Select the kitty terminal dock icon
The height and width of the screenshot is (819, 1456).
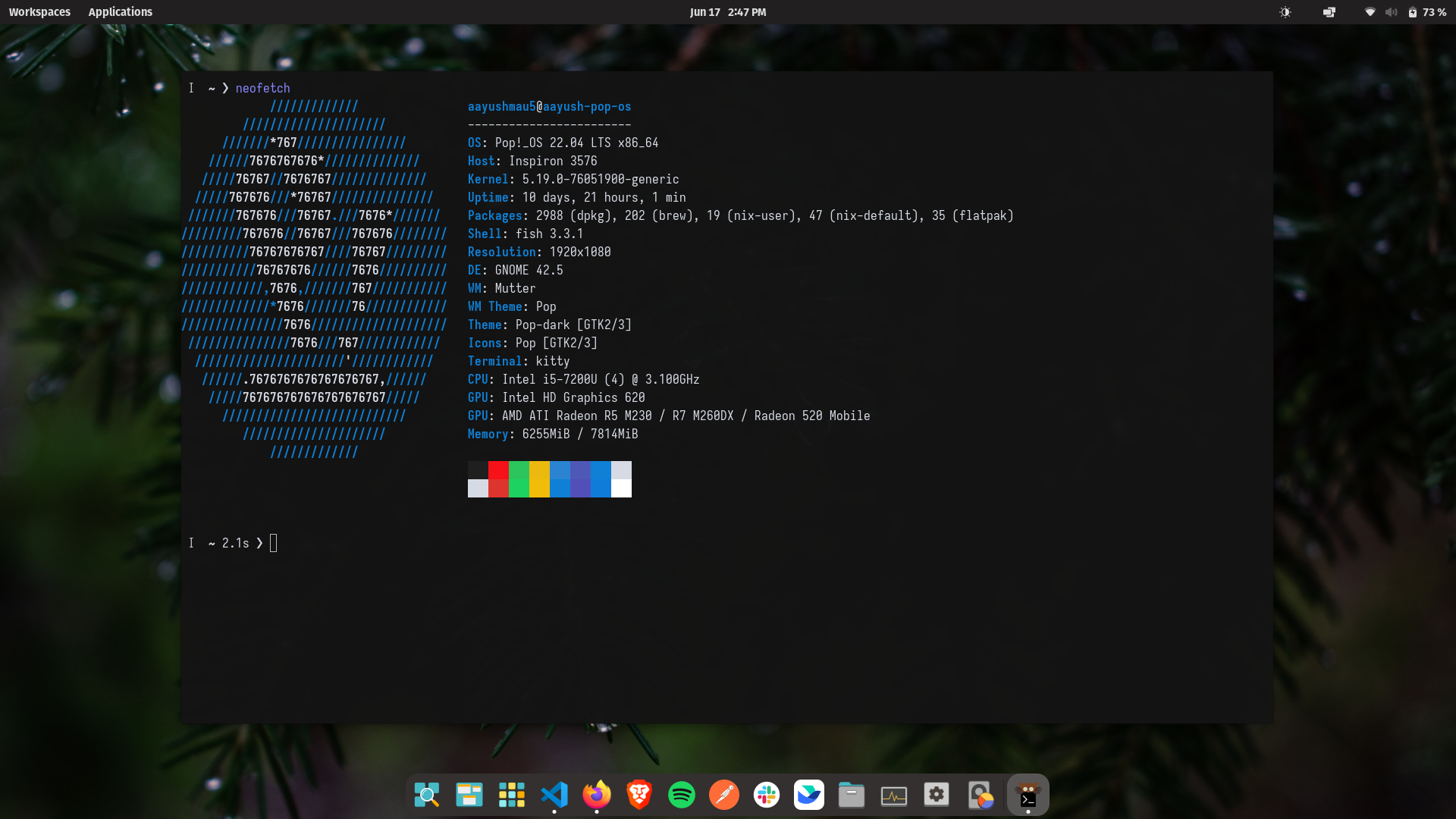pyautogui.click(x=1028, y=795)
